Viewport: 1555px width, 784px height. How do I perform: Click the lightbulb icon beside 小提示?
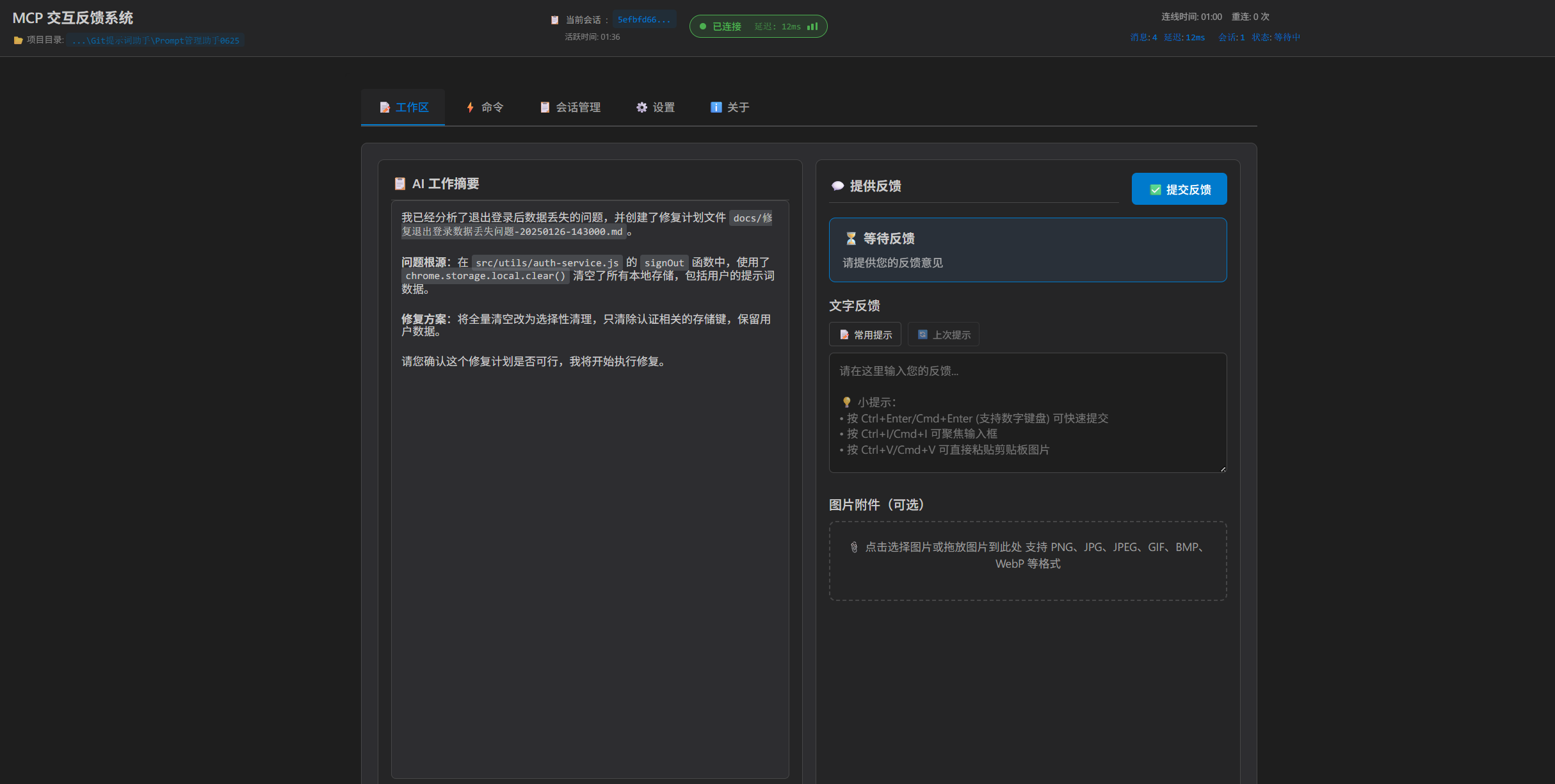(x=846, y=402)
